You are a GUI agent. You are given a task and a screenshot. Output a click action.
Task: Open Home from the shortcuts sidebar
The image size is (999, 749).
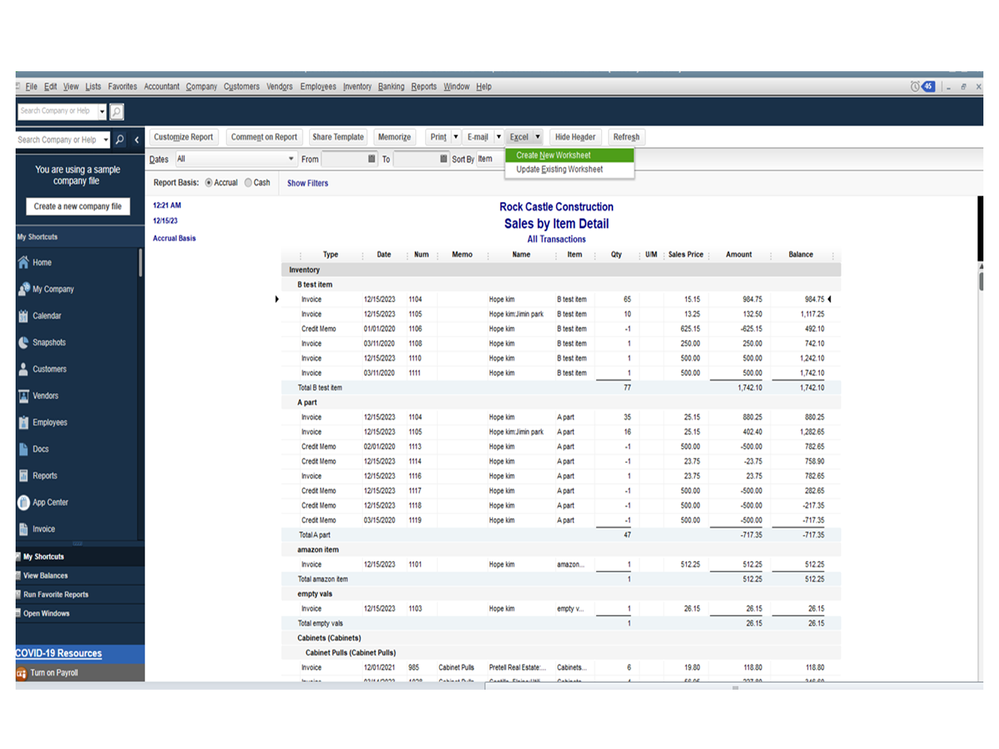coord(24,262)
